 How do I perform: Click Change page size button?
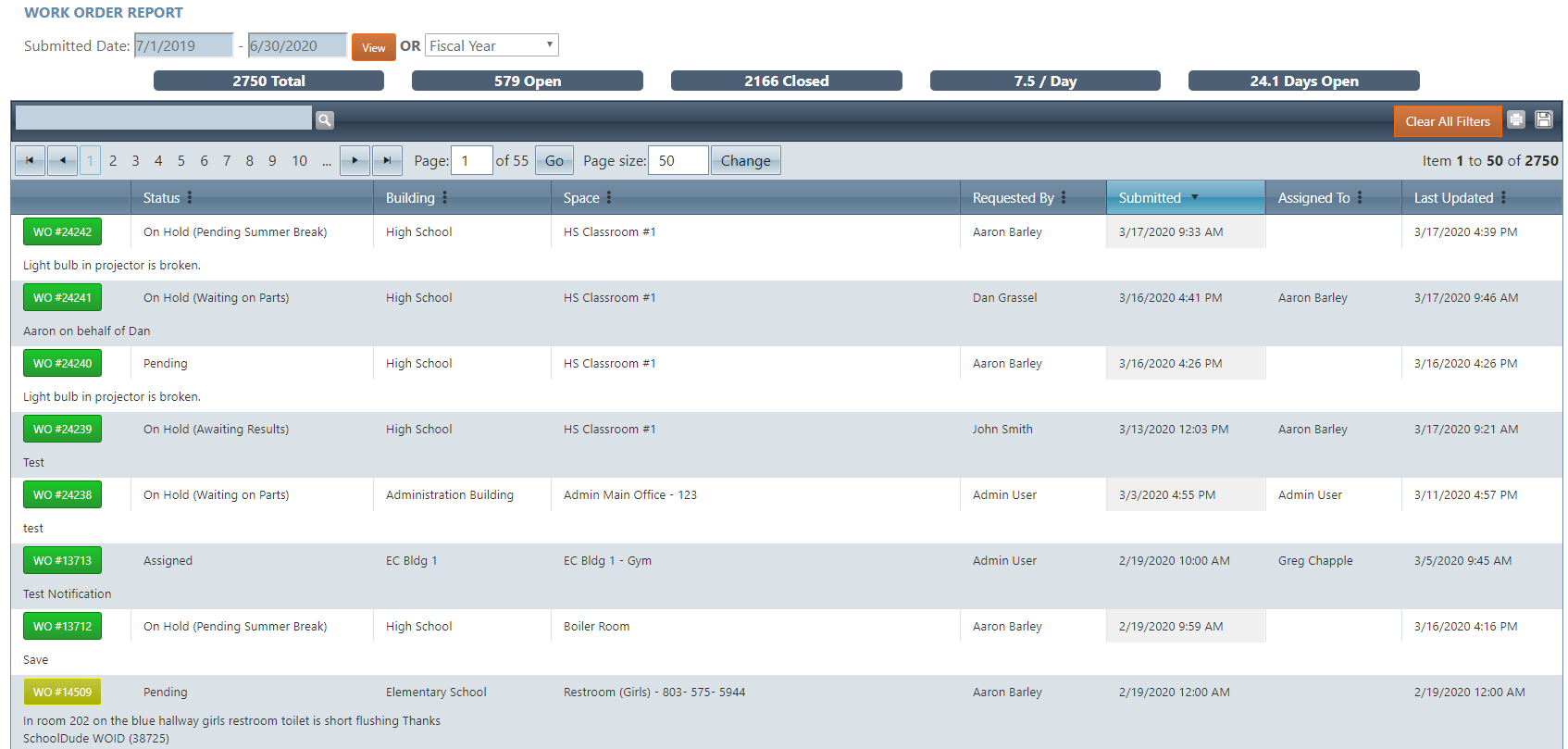[x=746, y=160]
